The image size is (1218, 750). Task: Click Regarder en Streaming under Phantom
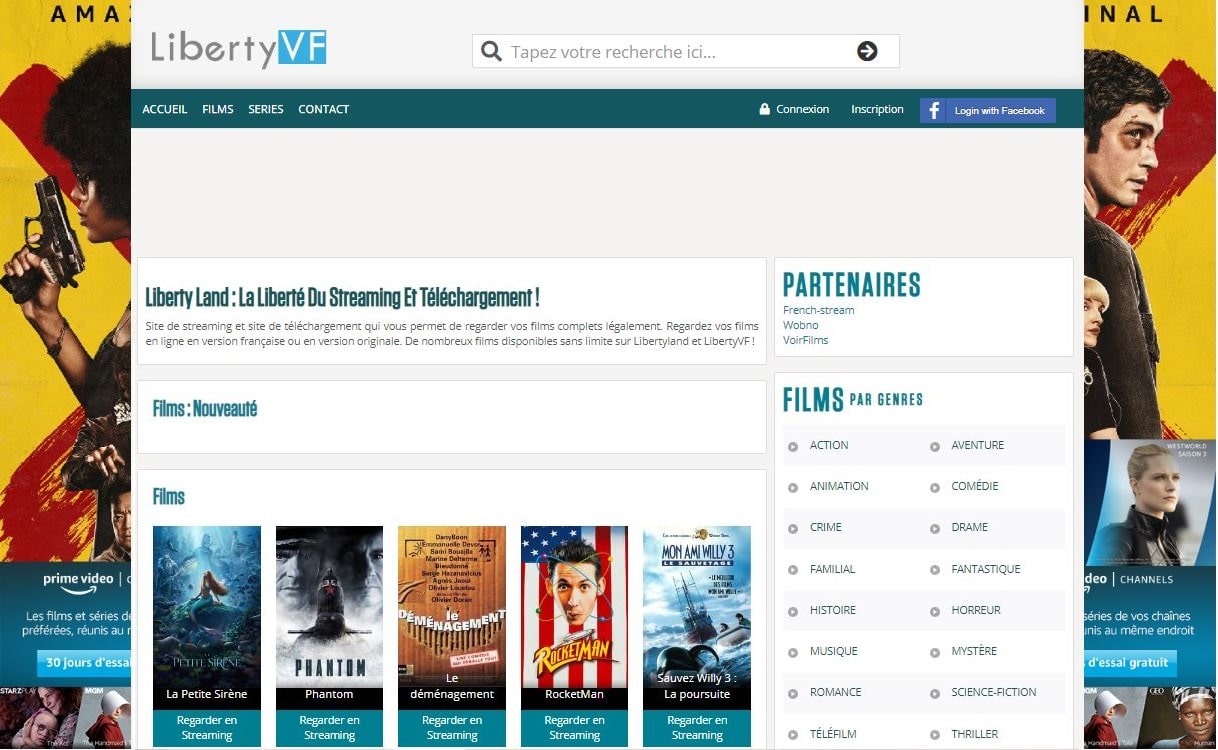point(329,728)
